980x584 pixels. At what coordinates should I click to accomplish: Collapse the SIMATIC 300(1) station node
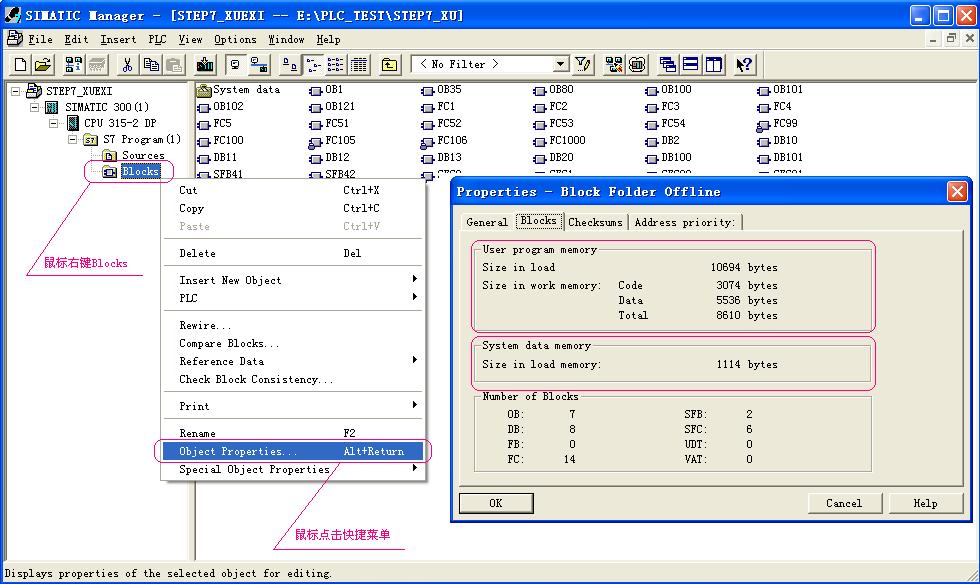(x=35, y=108)
